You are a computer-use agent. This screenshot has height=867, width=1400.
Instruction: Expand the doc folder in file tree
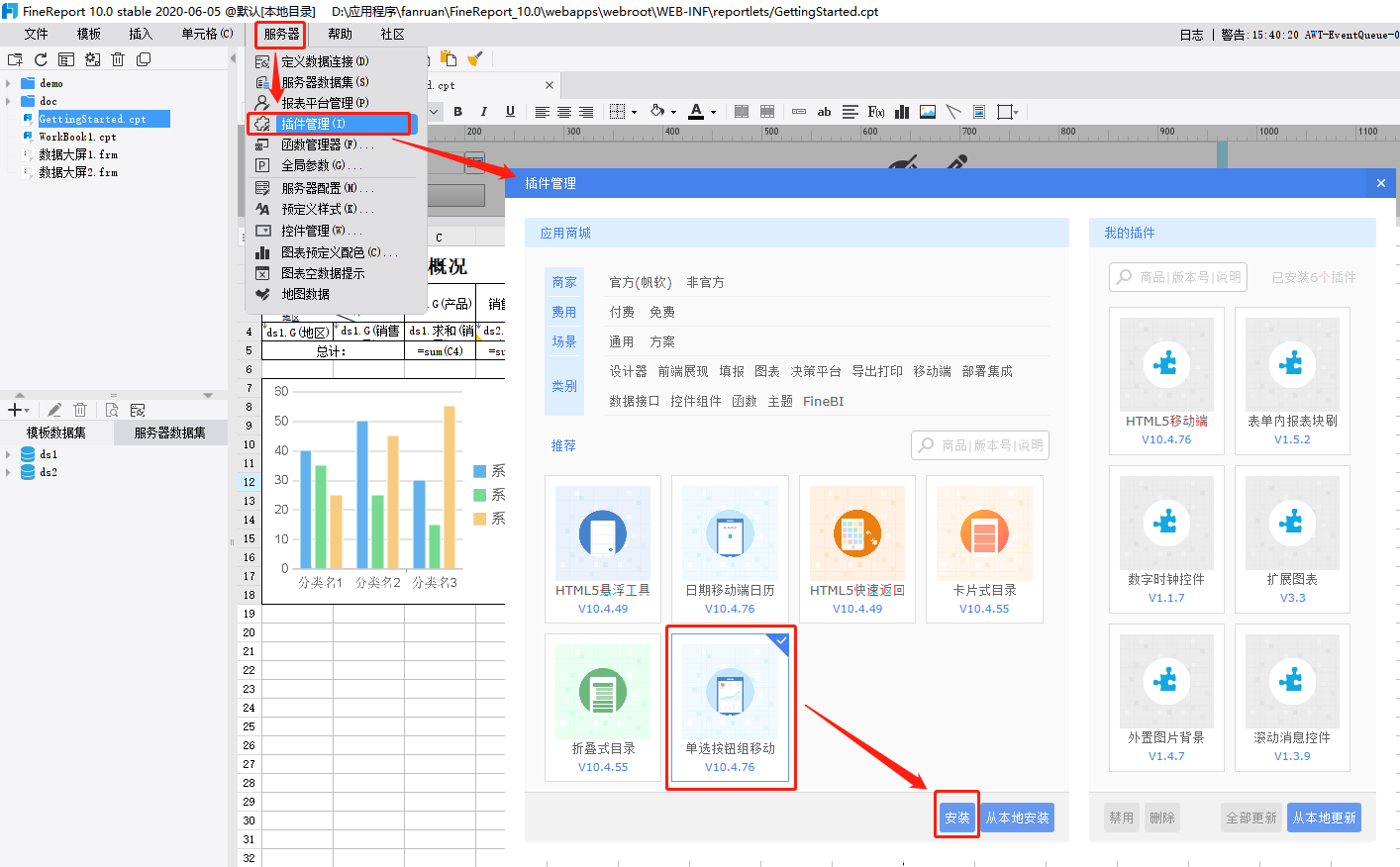(x=9, y=101)
